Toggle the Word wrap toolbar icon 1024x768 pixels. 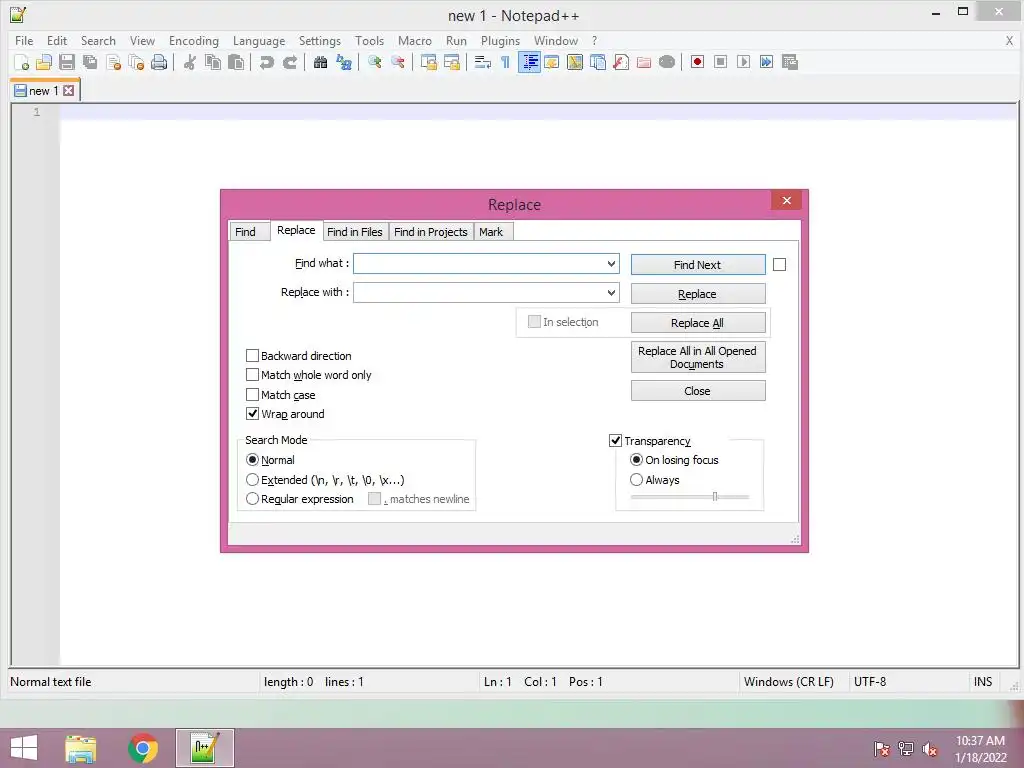point(483,62)
